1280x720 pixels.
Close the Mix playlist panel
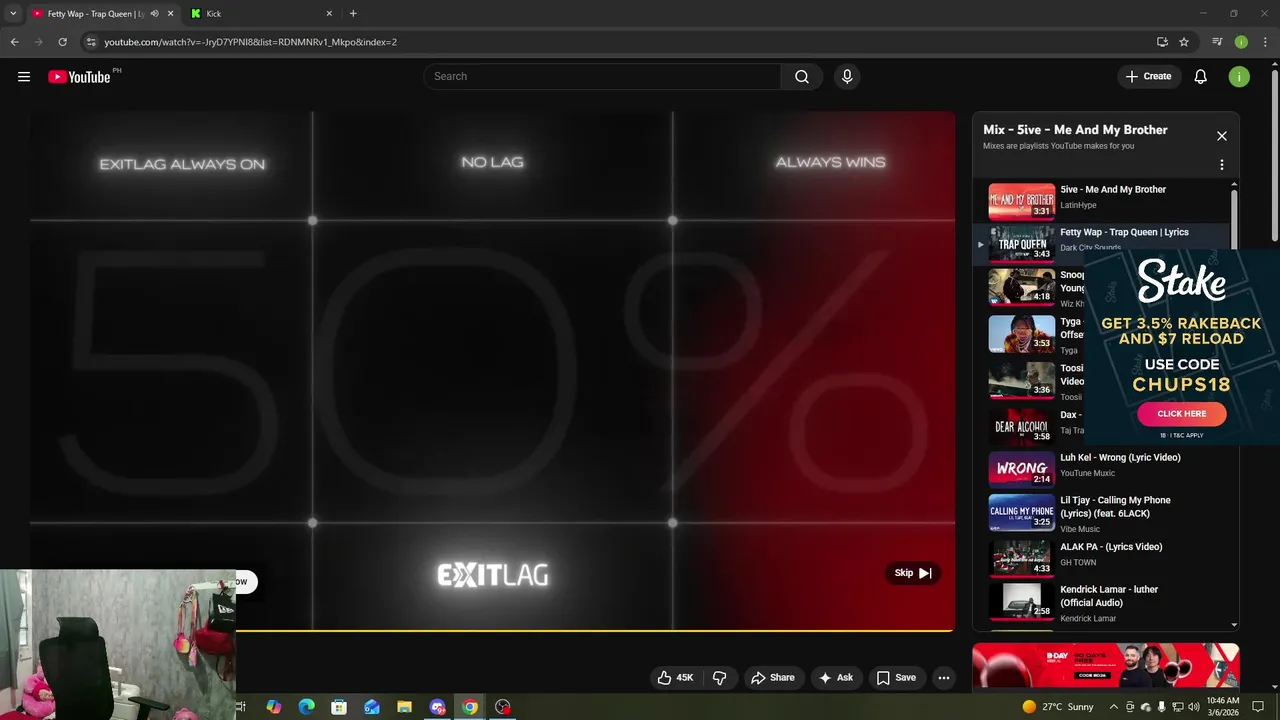tap(1221, 136)
